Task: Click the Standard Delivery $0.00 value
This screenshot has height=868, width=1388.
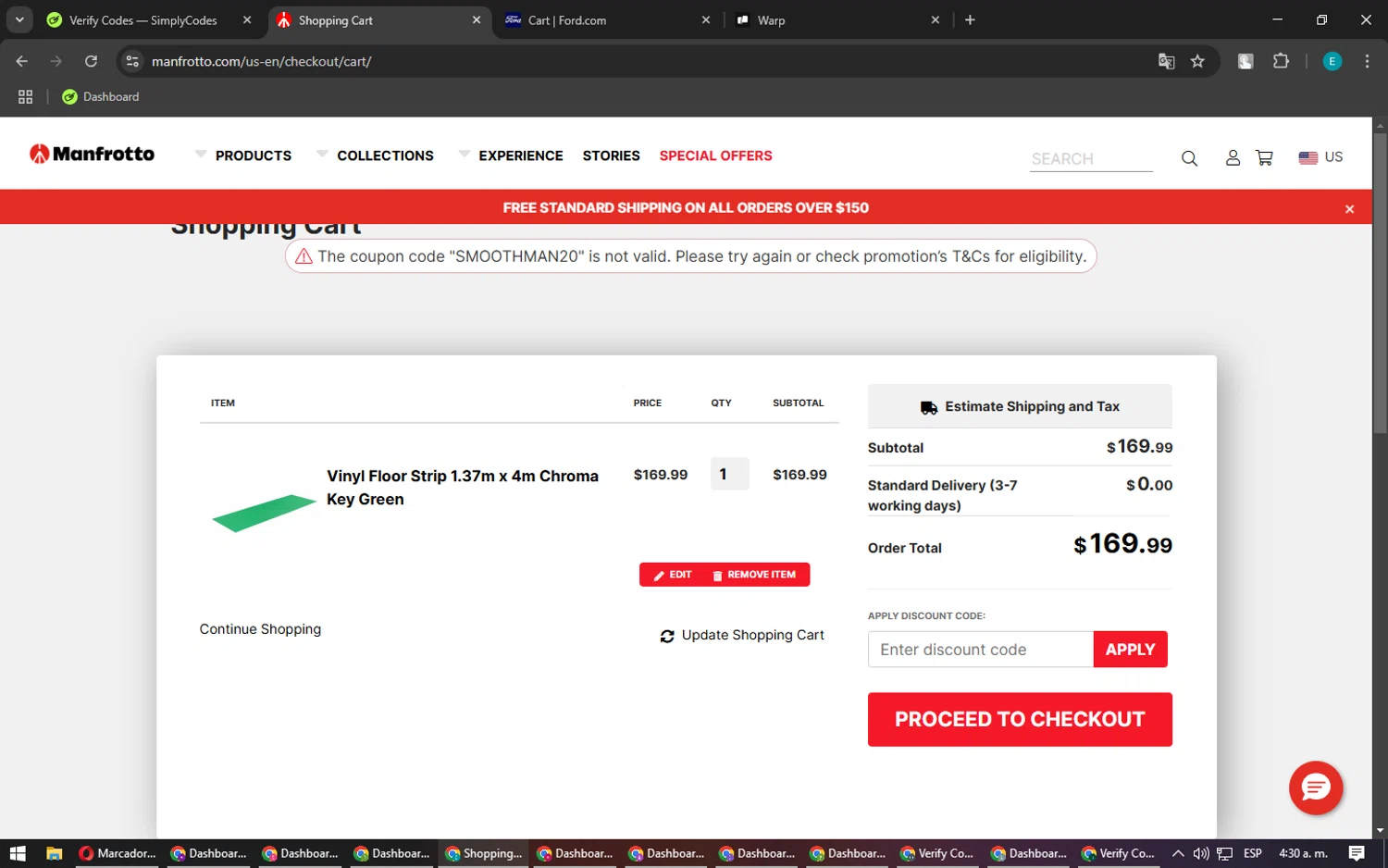Action: pyautogui.click(x=1149, y=484)
